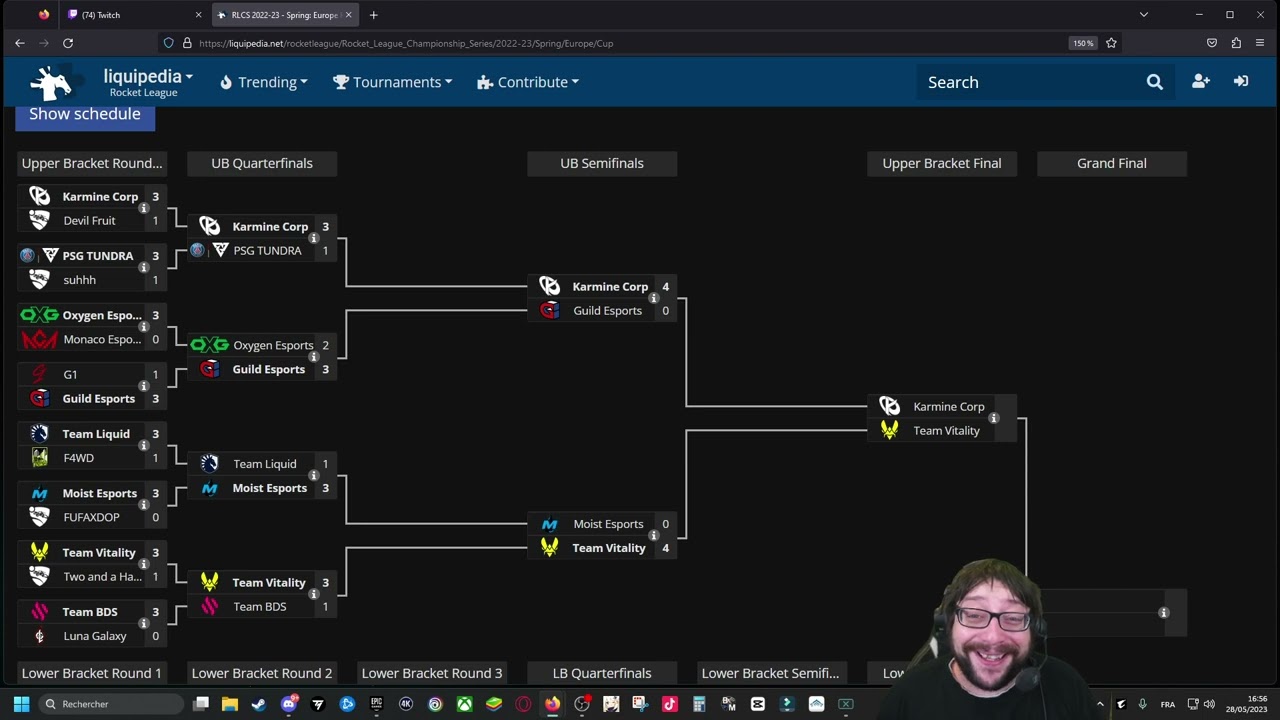
Task: Open the Windows Start menu
Action: click(x=21, y=704)
